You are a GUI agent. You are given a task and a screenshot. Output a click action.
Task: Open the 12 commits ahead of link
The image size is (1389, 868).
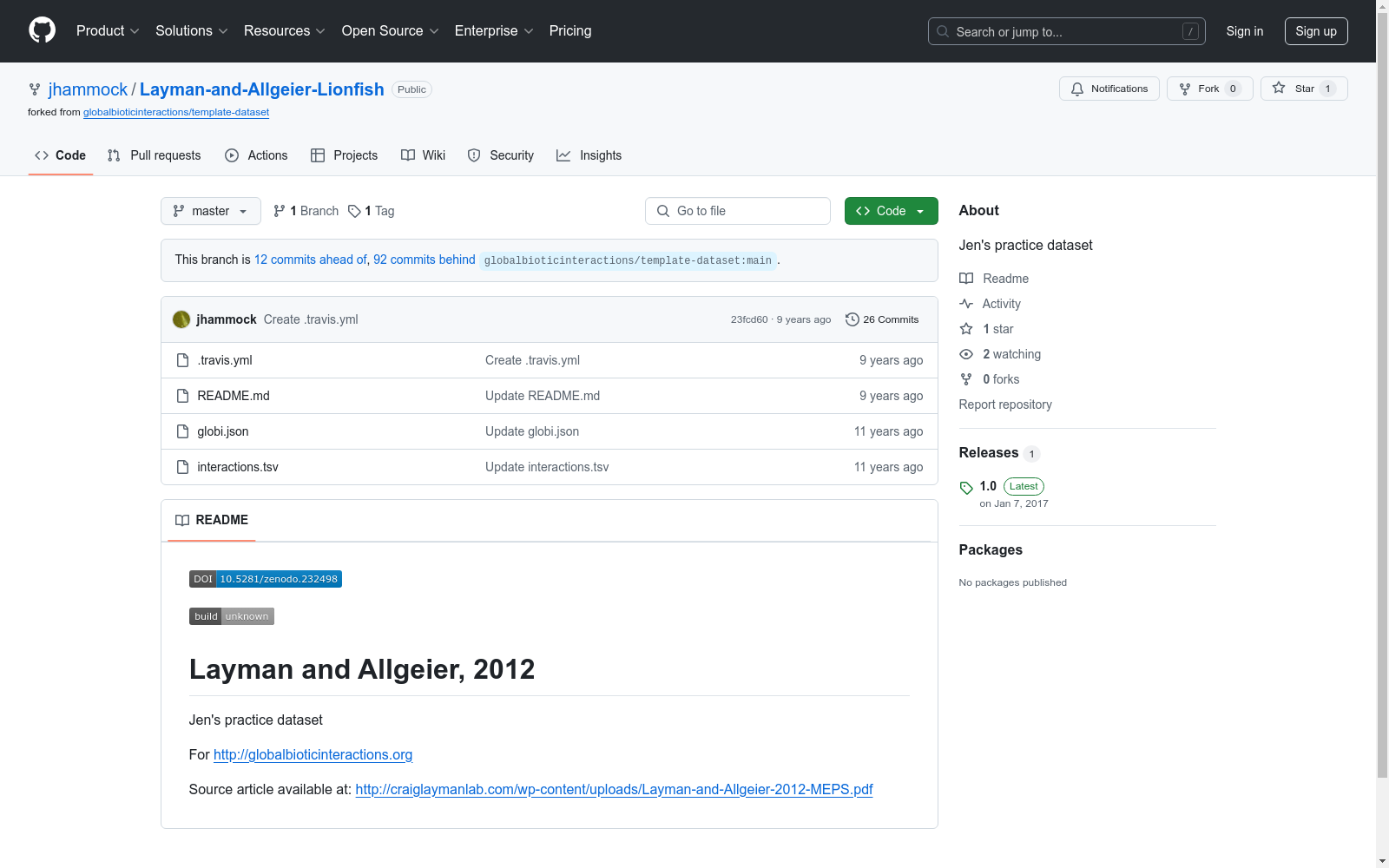click(311, 260)
